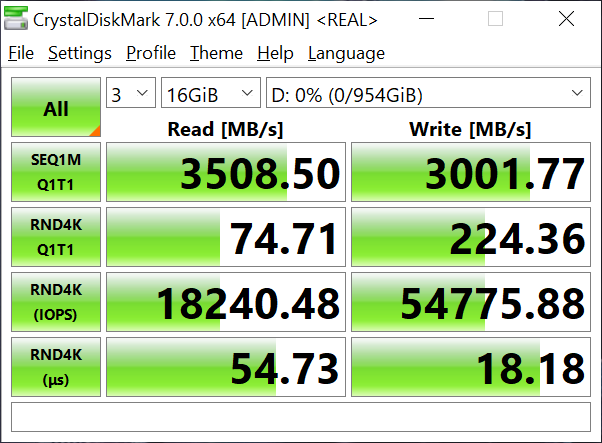Open the Theme menu
The height and width of the screenshot is (443, 602).
217,53
